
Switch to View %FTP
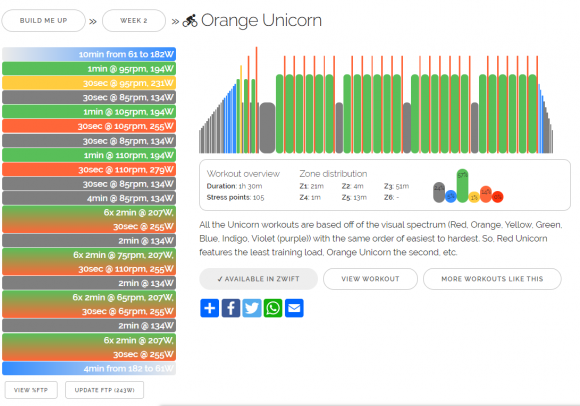pyautogui.click(x=31, y=390)
